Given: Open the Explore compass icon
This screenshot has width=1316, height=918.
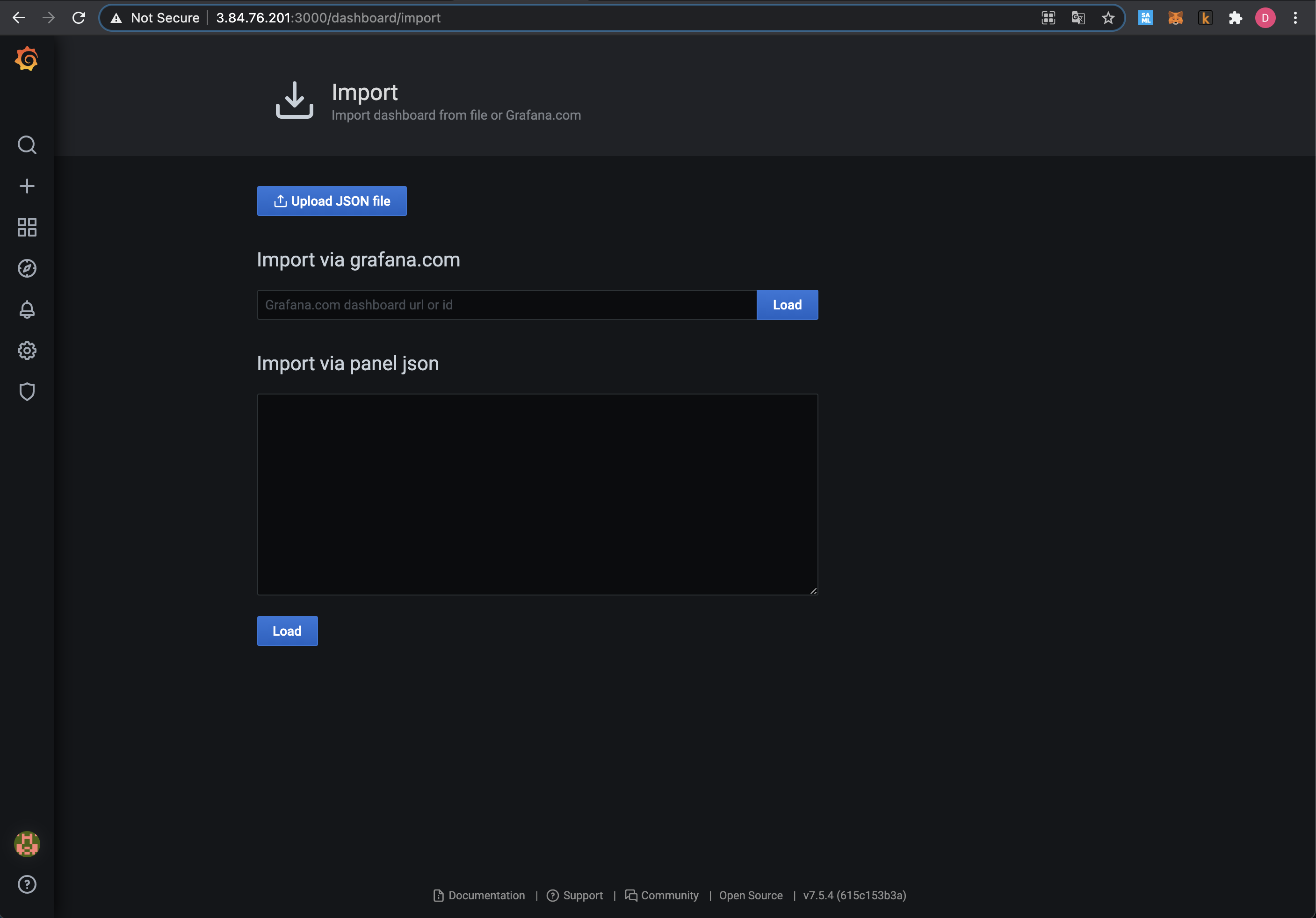Looking at the screenshot, I should 27,268.
